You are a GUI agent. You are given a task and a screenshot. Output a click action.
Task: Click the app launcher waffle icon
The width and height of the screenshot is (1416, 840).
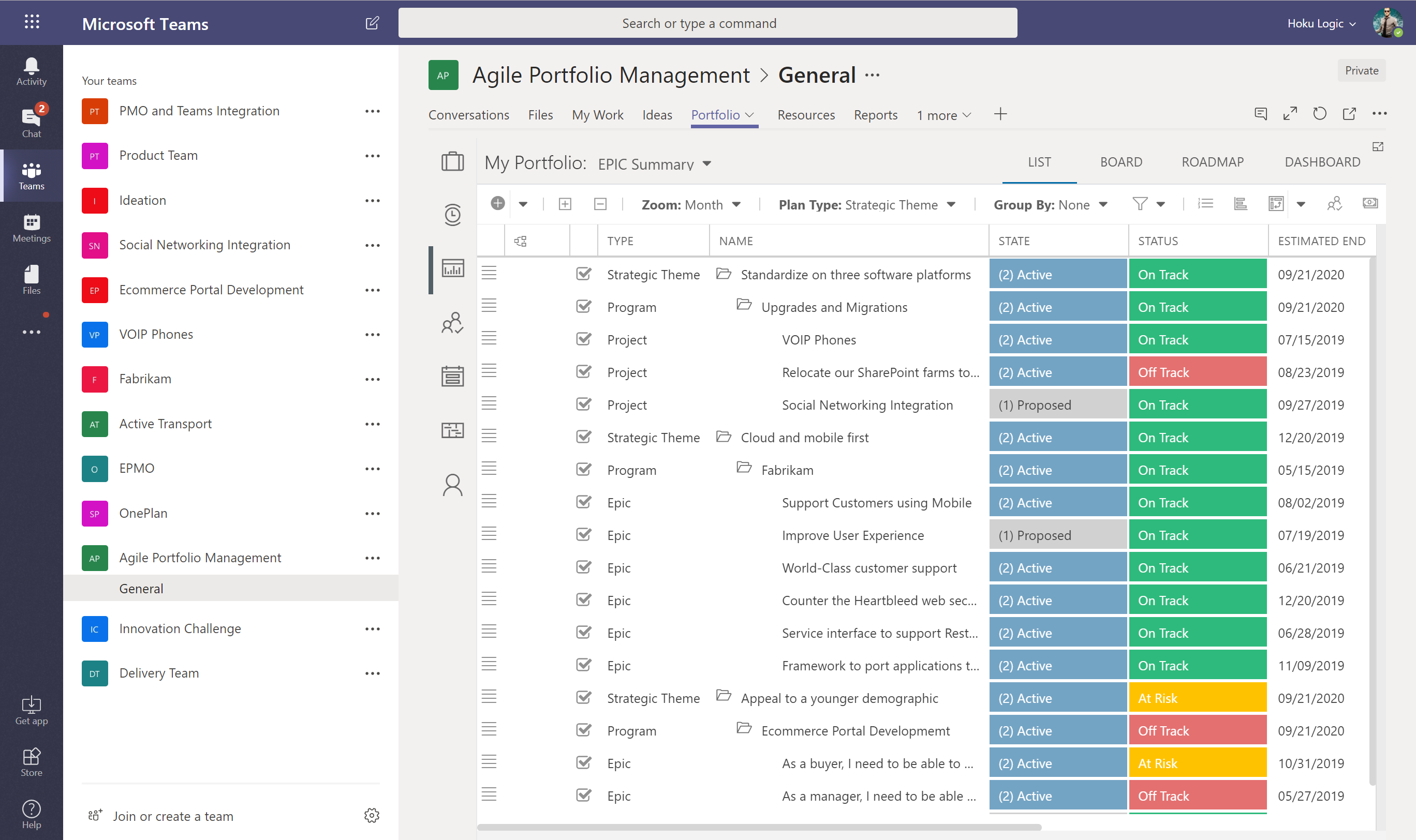(32, 22)
